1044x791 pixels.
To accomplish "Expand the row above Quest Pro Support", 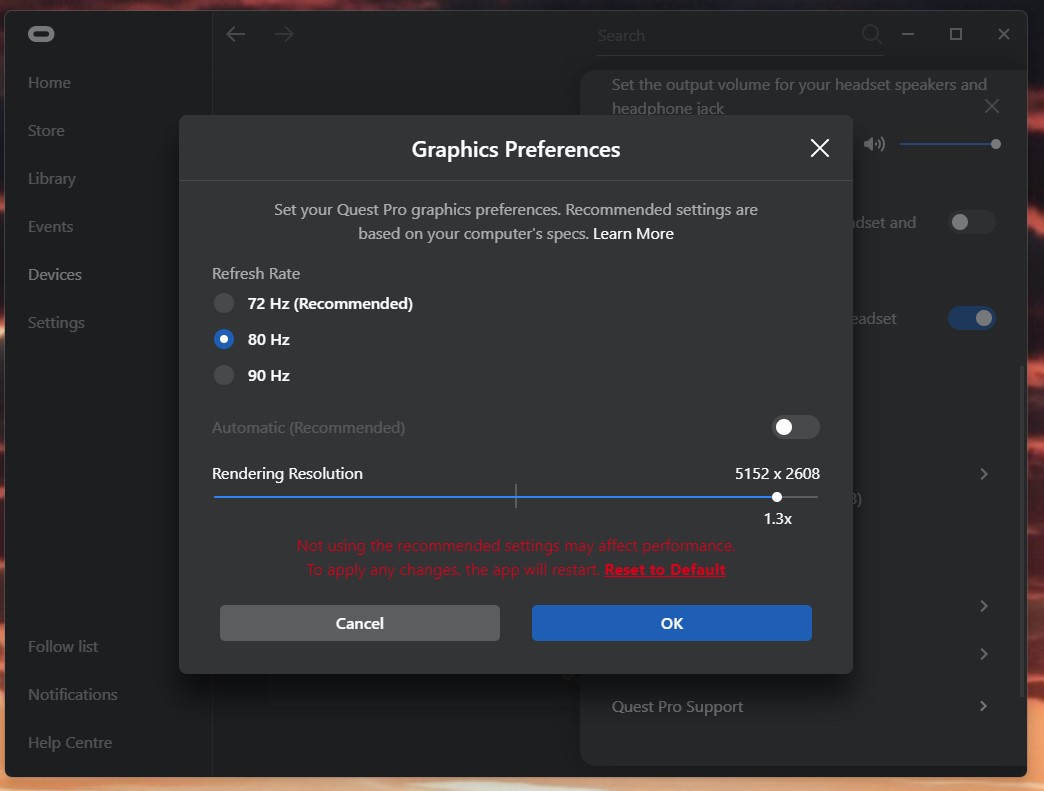I will click(x=983, y=654).
